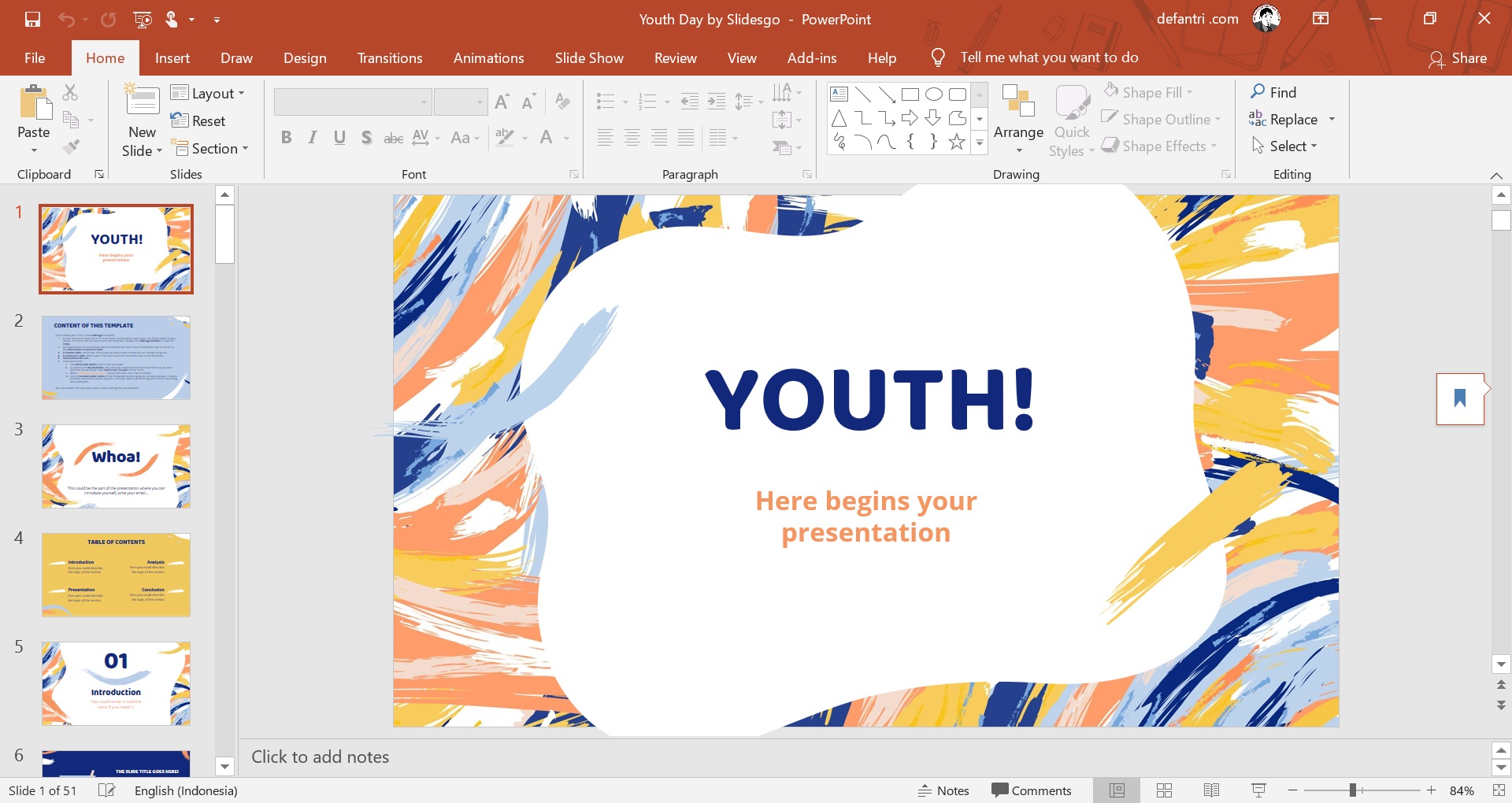The height and width of the screenshot is (803, 1512).
Task: Select the Oval shape in gallery
Action: click(934, 94)
